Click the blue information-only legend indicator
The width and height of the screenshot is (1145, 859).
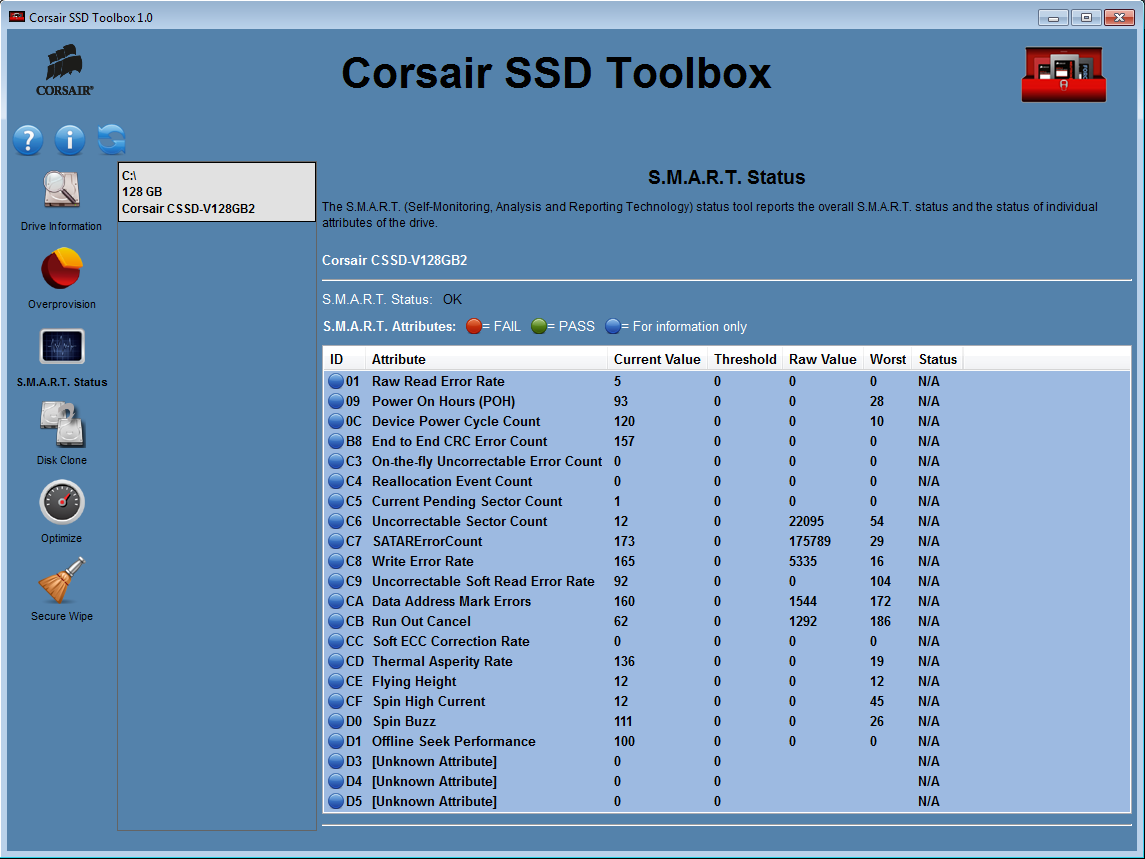pos(613,327)
